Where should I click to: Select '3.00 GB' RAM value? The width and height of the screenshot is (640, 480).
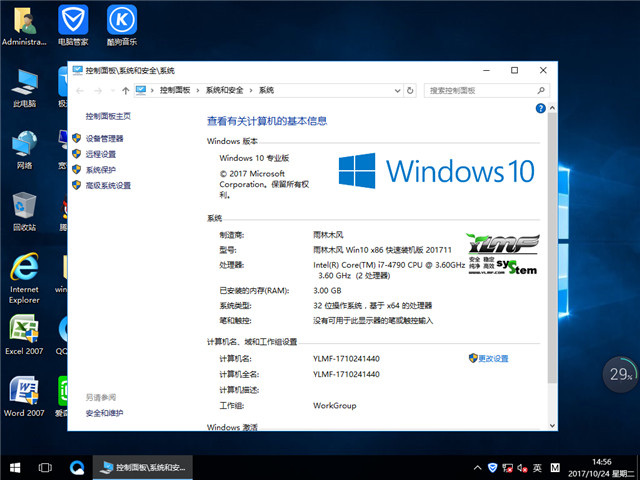click(327, 291)
